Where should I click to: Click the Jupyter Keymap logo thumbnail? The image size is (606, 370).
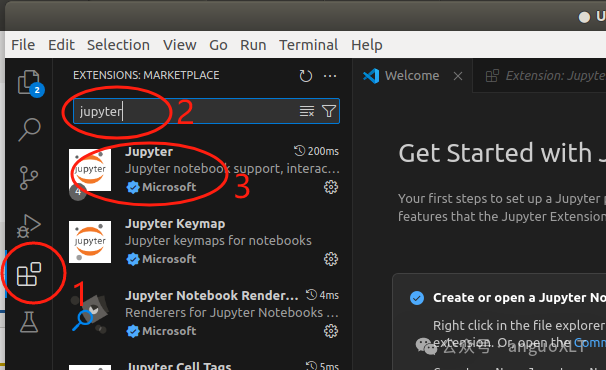[90, 242]
